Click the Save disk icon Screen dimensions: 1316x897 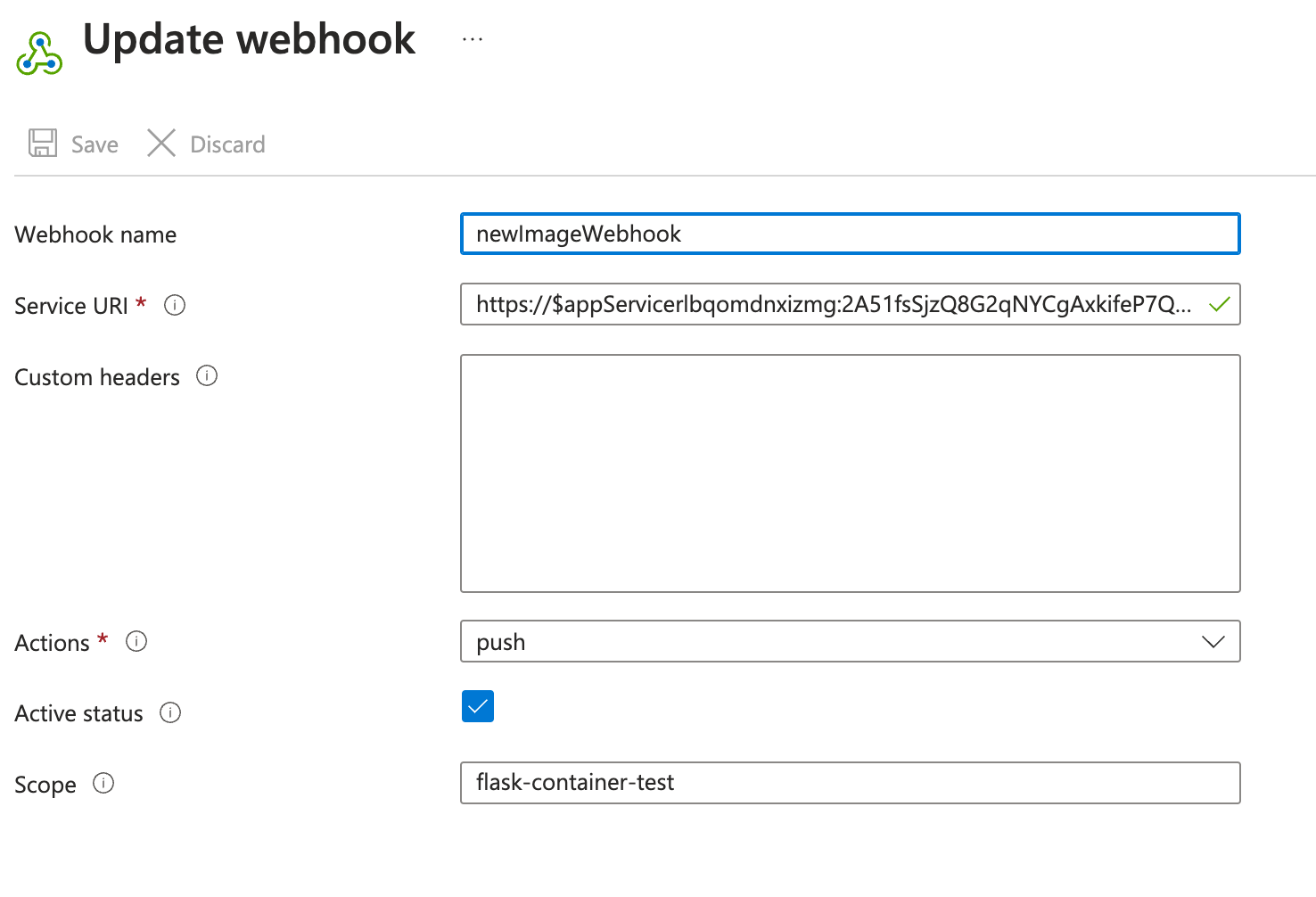pos(41,143)
